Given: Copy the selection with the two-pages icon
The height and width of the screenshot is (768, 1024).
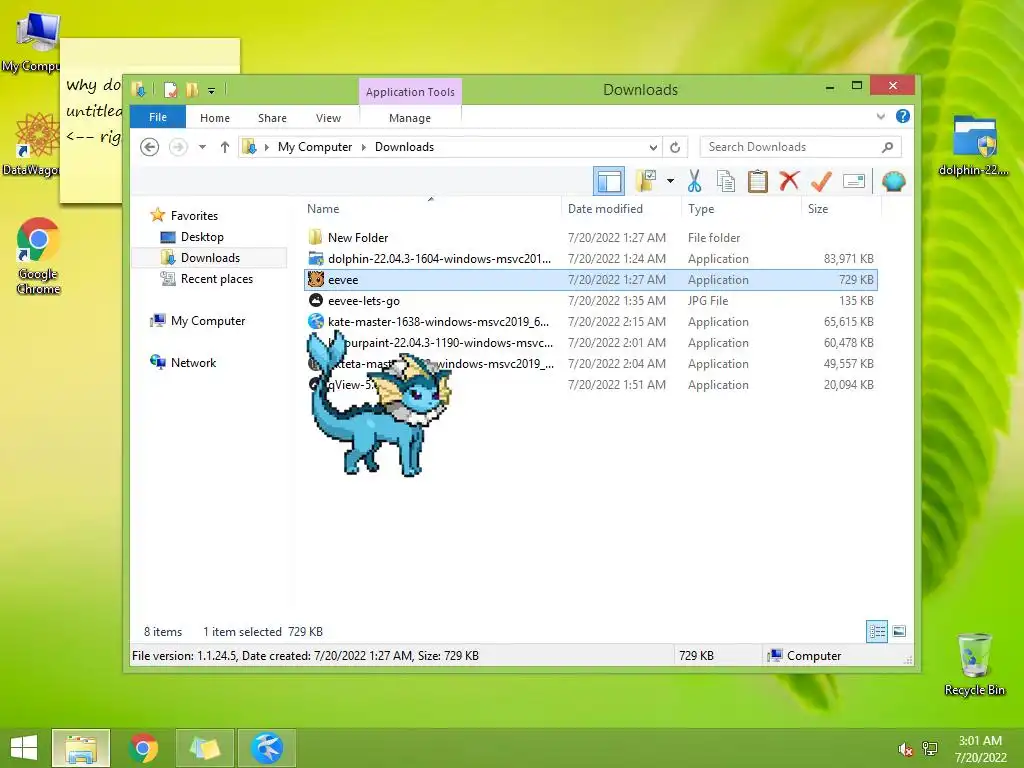Looking at the screenshot, I should (726, 181).
